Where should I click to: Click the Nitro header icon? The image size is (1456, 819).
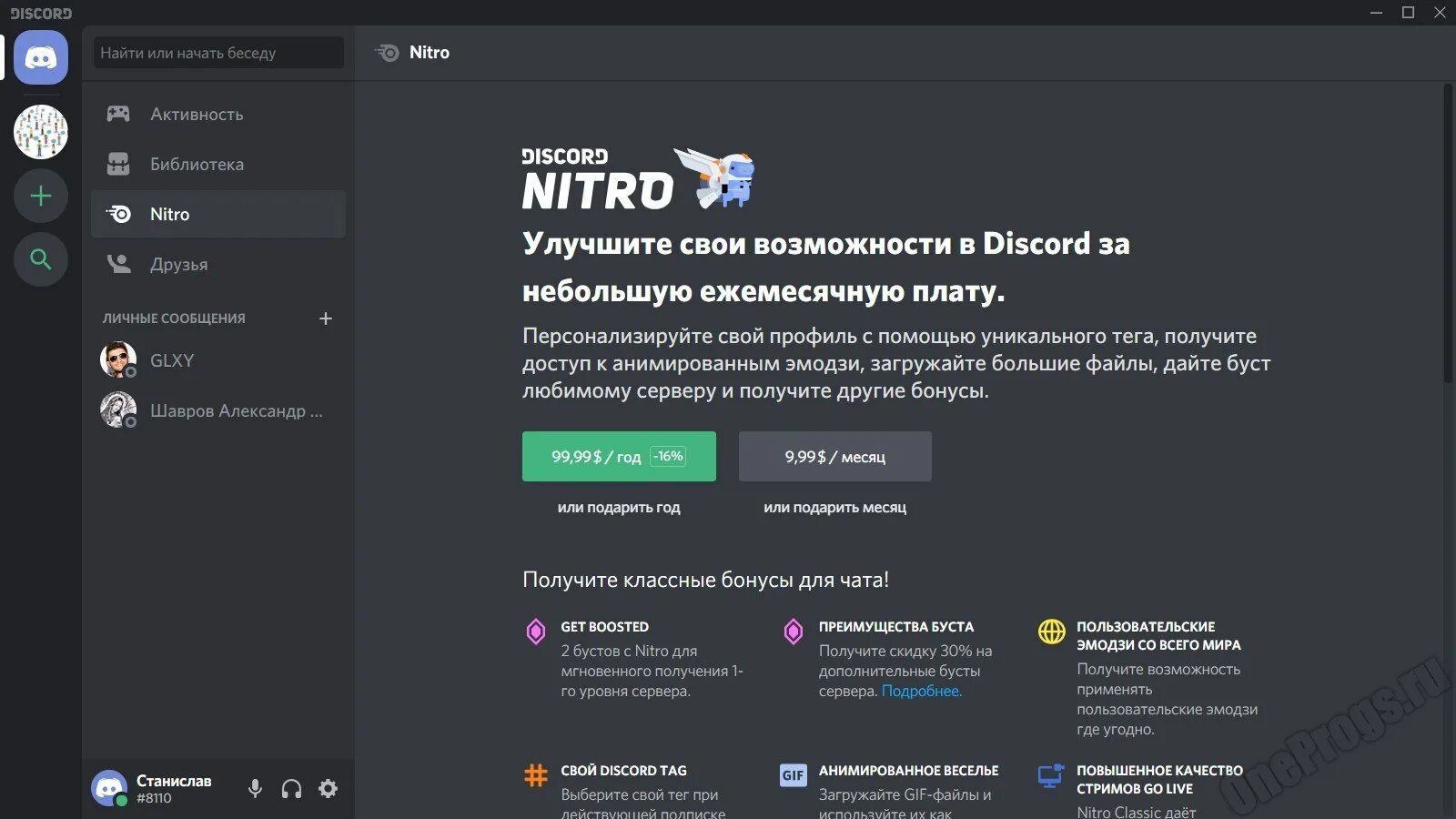point(387,53)
